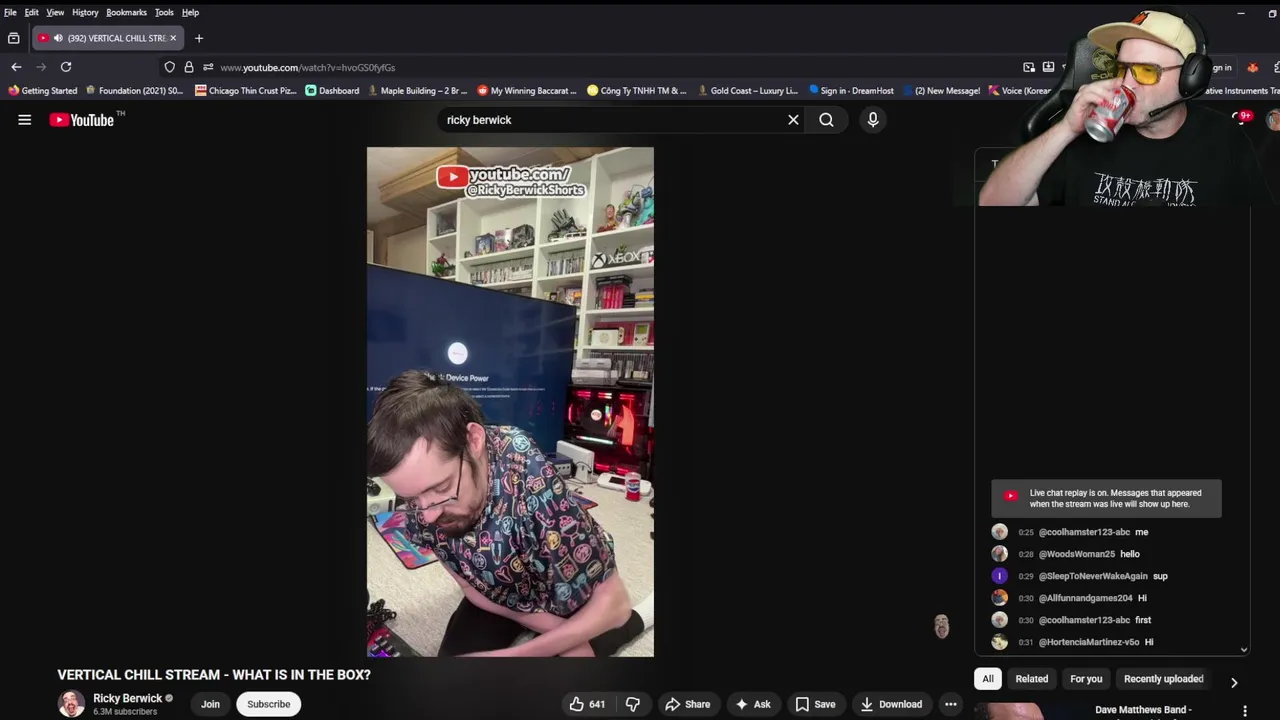The width and height of the screenshot is (1280, 720).
Task: Select the YouTube URL in the address bar
Action: [x=307, y=67]
